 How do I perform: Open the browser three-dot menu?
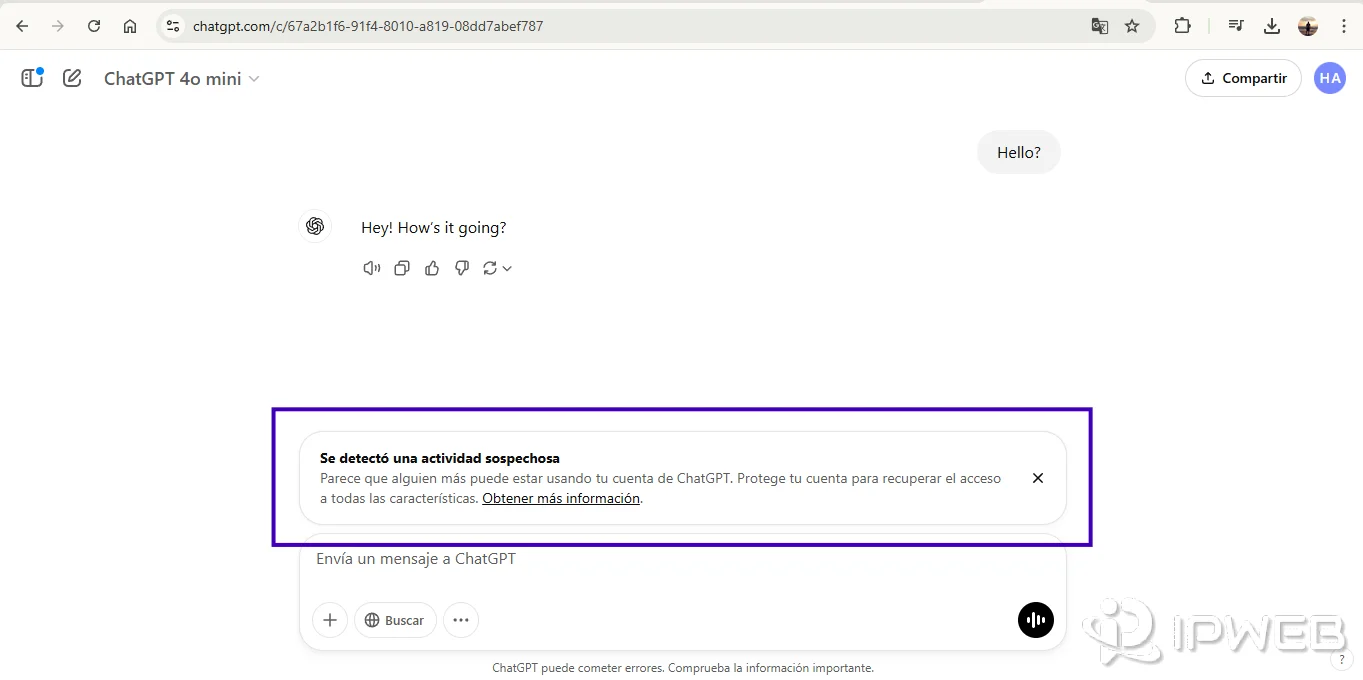click(x=1343, y=26)
